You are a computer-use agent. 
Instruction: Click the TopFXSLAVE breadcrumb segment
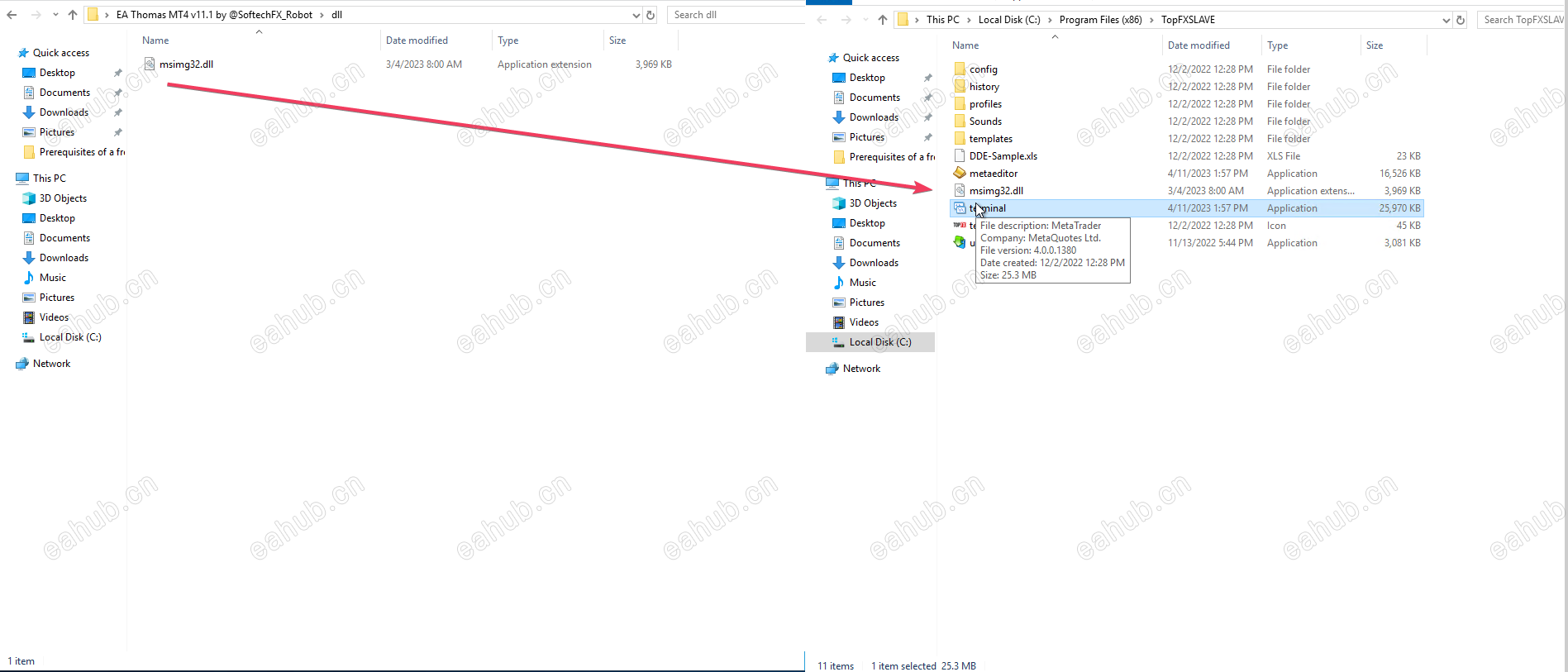click(x=1188, y=20)
